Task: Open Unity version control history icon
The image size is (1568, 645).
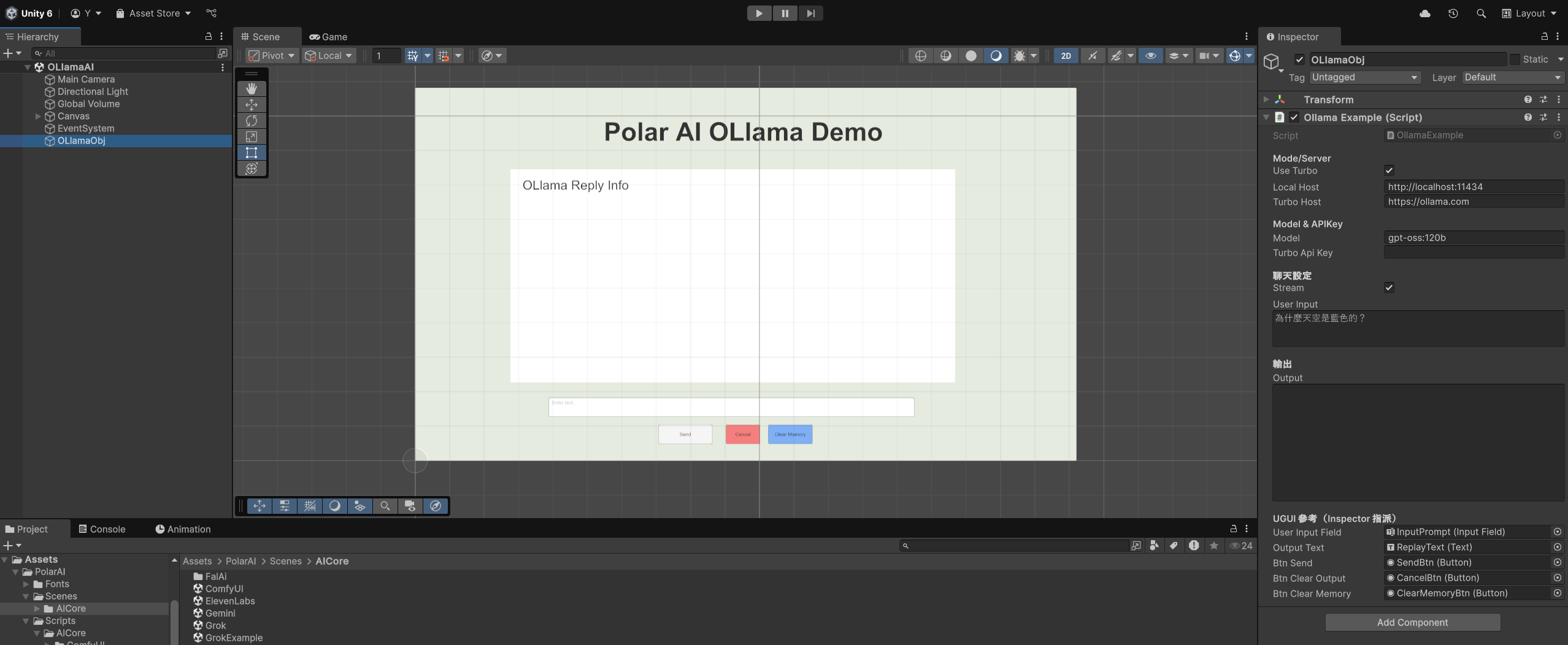Action: click(1453, 13)
